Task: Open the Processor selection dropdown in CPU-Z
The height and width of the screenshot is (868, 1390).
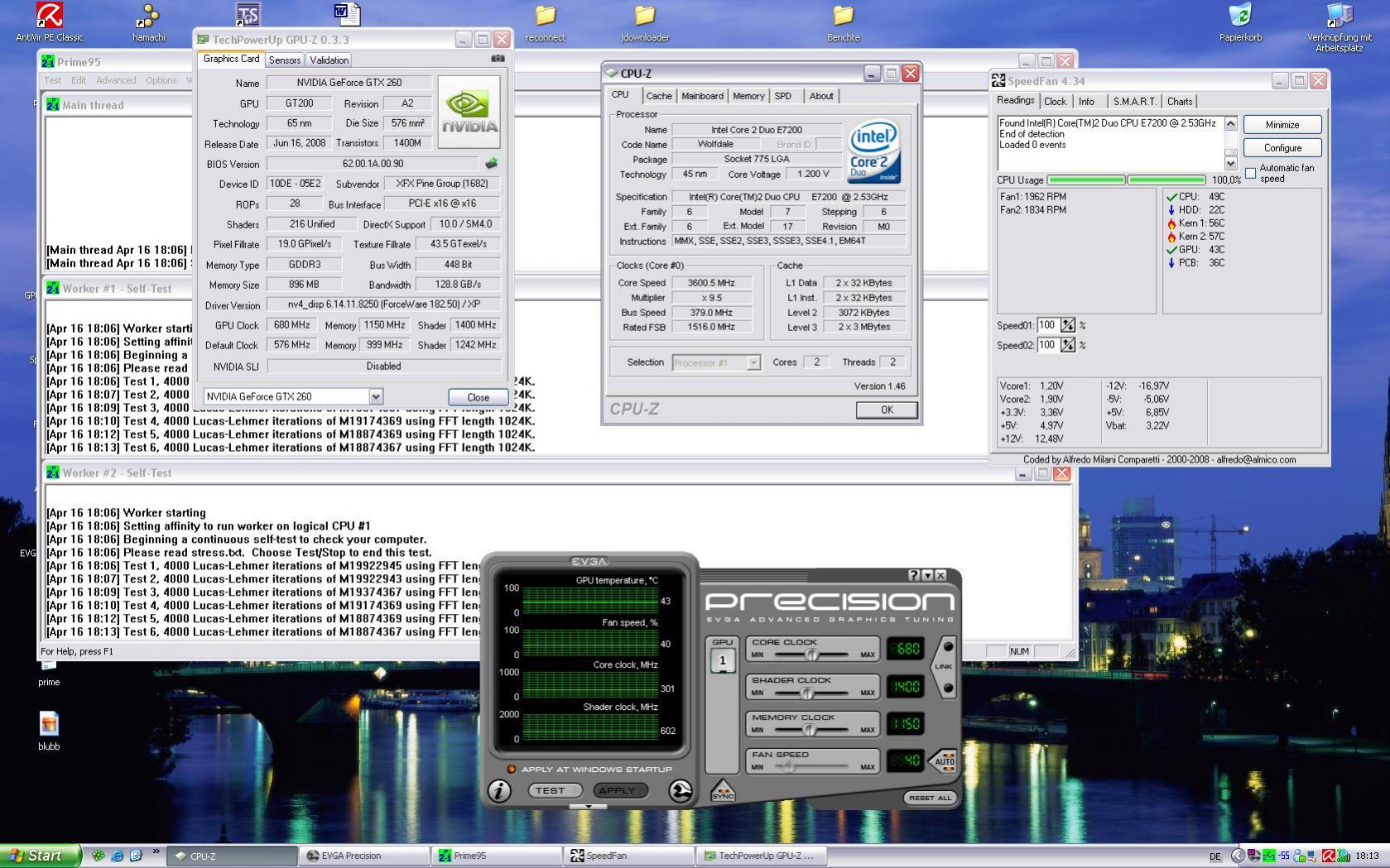Action: [x=753, y=362]
